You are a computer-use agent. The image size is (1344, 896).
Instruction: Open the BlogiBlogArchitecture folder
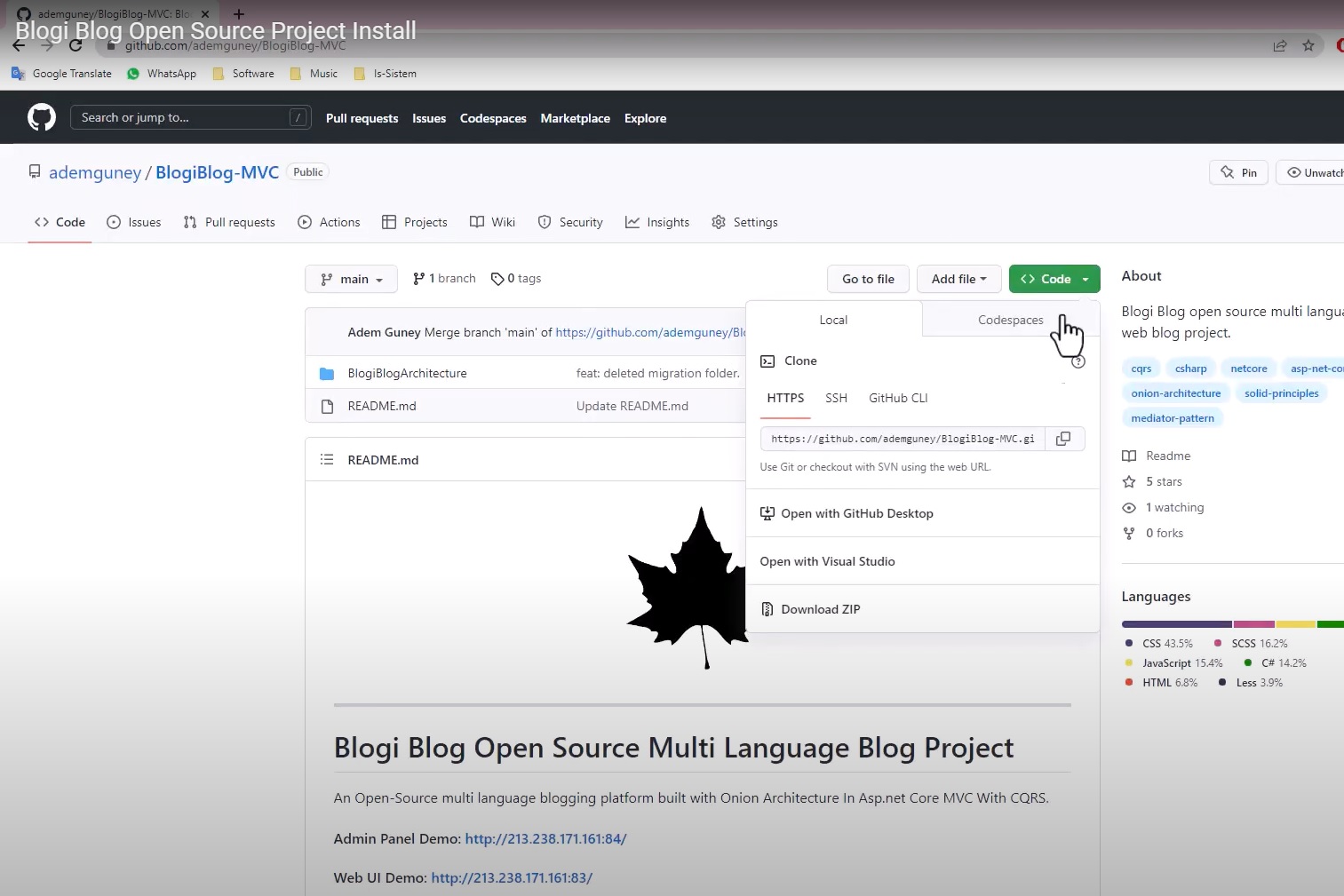tap(407, 373)
